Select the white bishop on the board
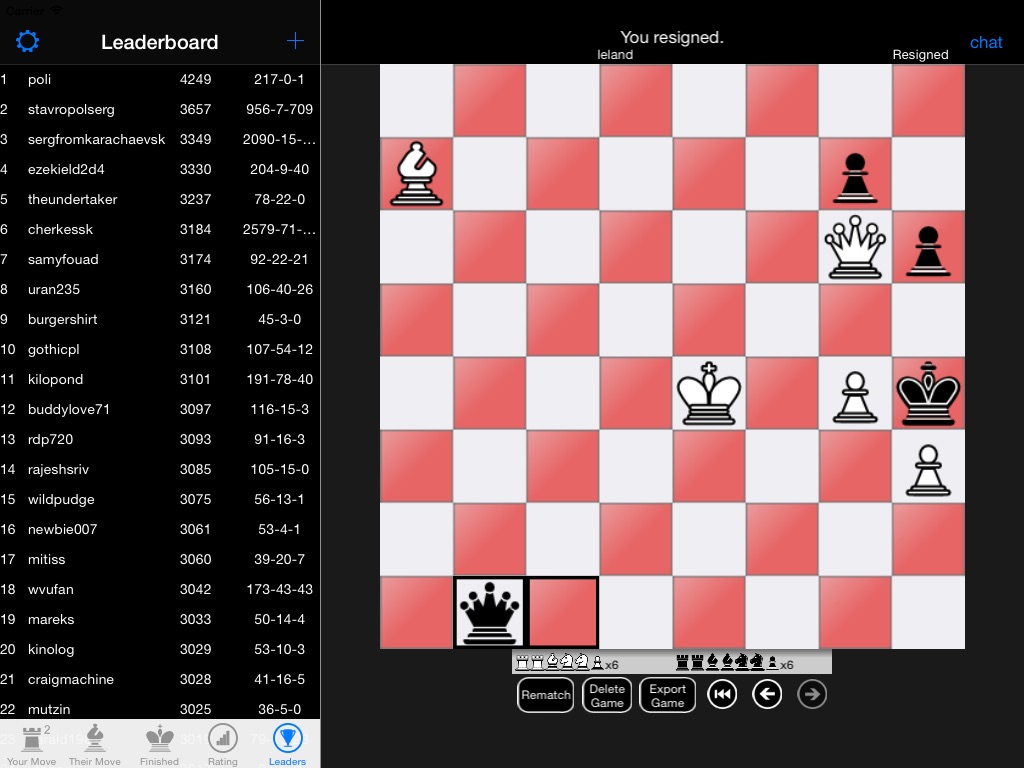The width and height of the screenshot is (1024, 768). click(x=417, y=174)
